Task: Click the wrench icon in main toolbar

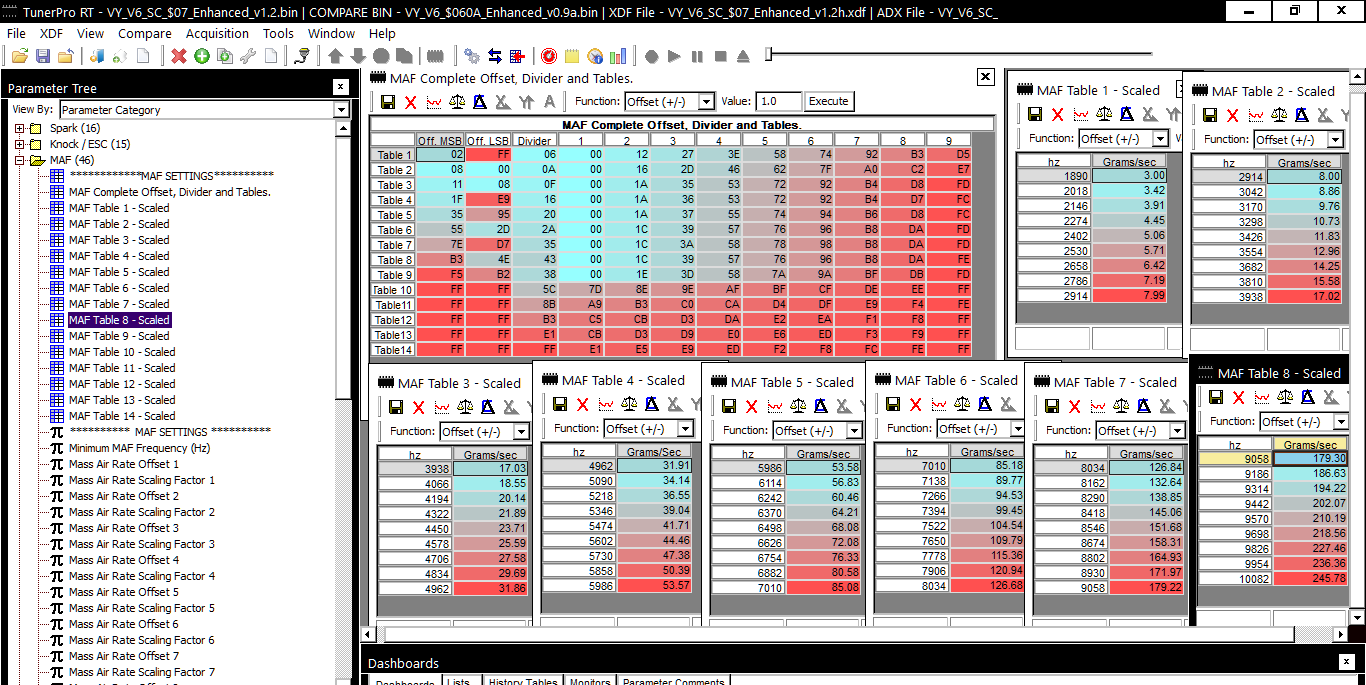Action: point(248,56)
